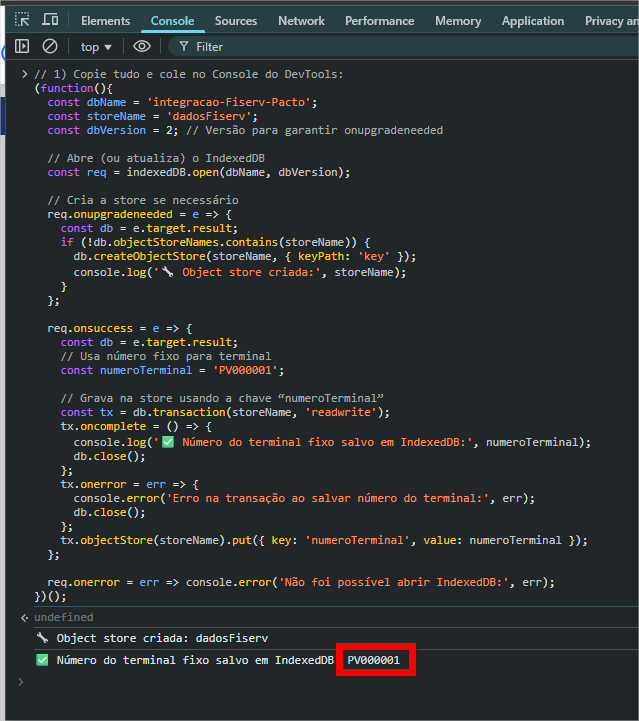Viewport: 639px width, 721px height.
Task: Click the 'undefined' return value line
Action: click(63, 617)
